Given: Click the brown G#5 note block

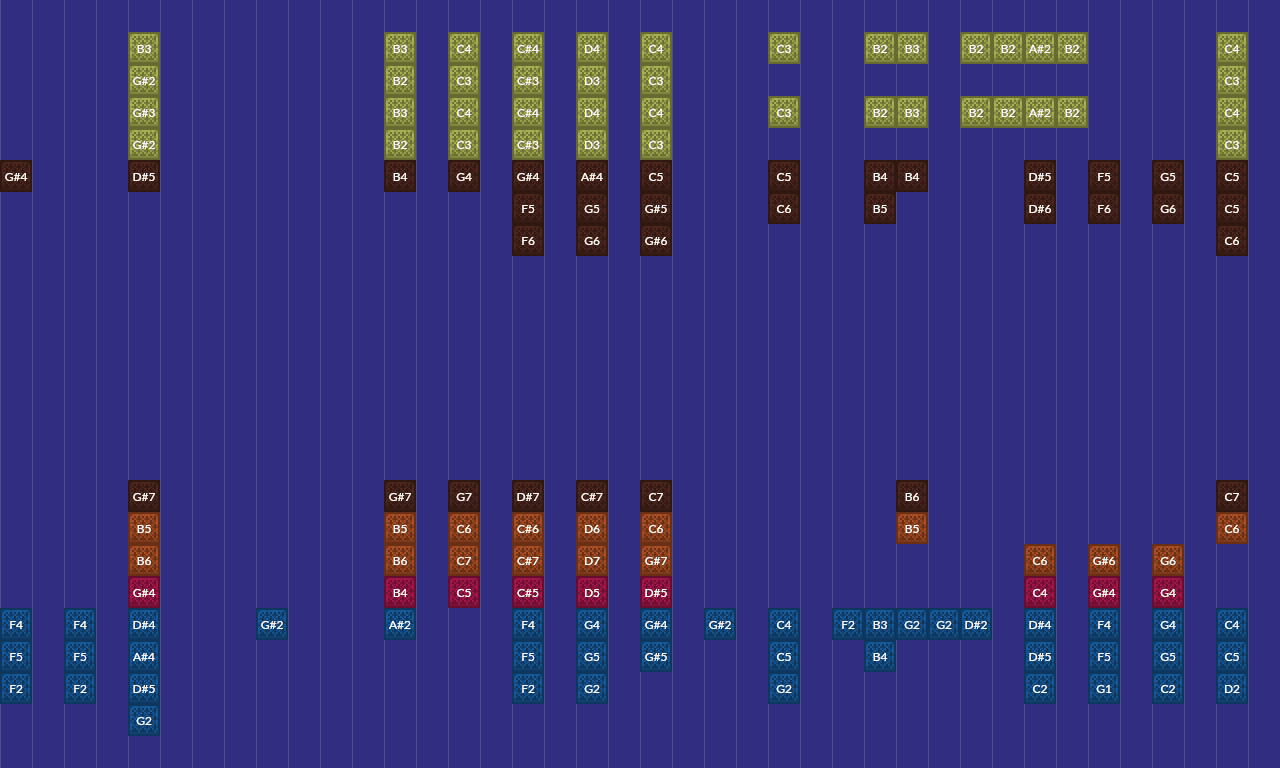Looking at the screenshot, I should (x=656, y=209).
